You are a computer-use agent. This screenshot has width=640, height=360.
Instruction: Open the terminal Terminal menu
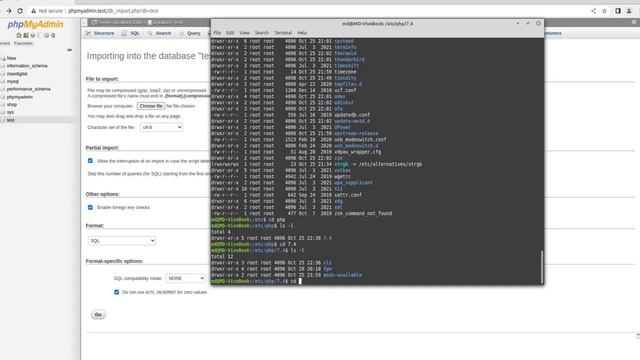(283, 33)
